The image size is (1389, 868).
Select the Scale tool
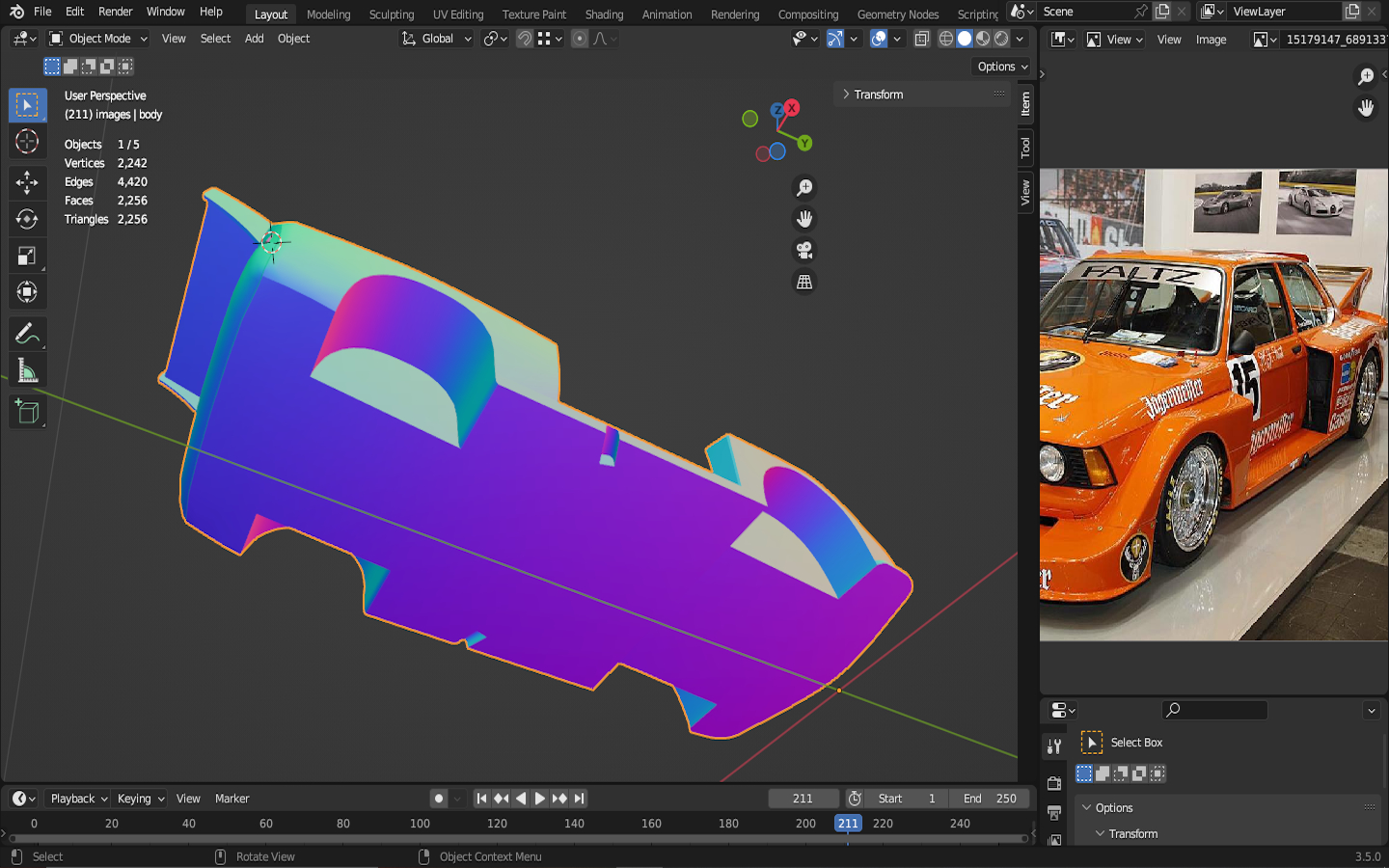[x=27, y=256]
